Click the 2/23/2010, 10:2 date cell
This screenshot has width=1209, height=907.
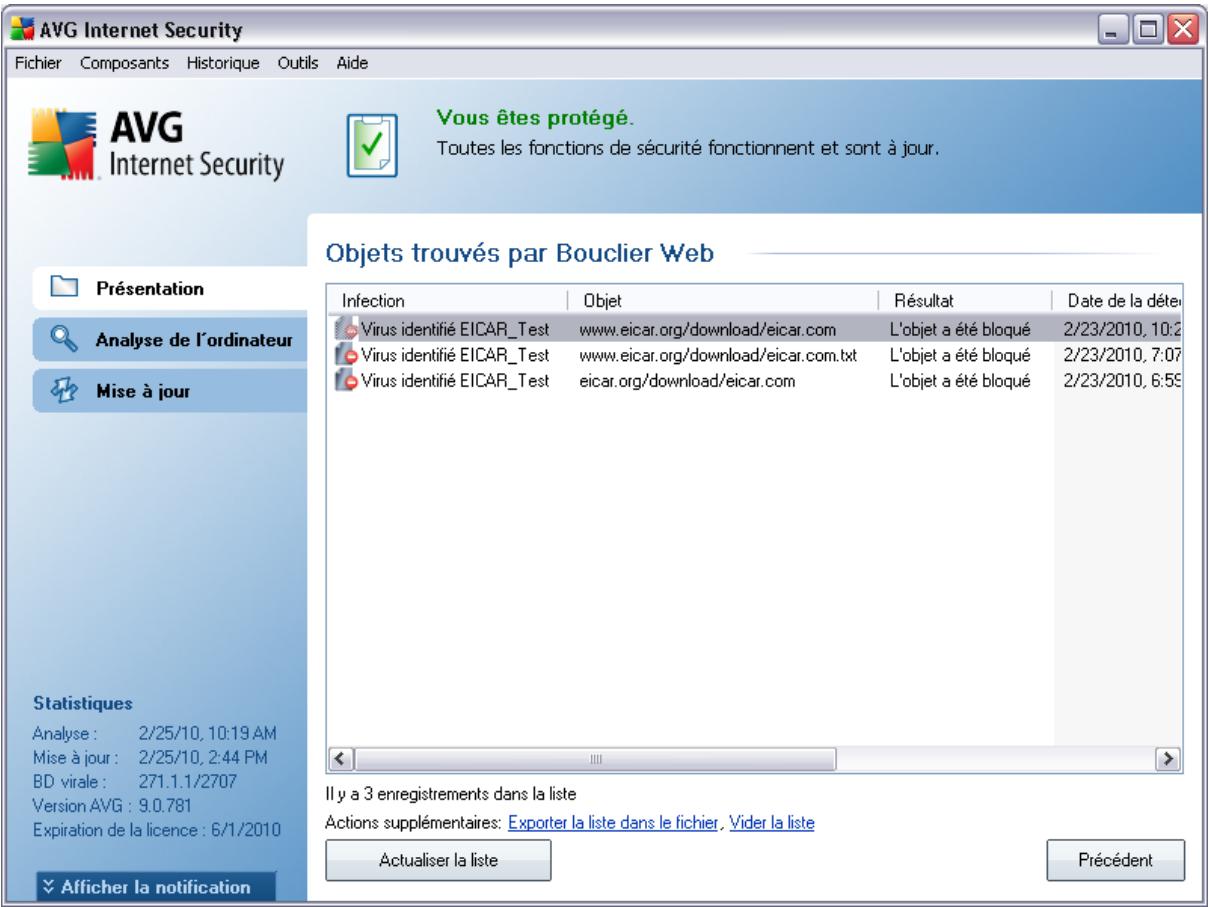(1122, 328)
